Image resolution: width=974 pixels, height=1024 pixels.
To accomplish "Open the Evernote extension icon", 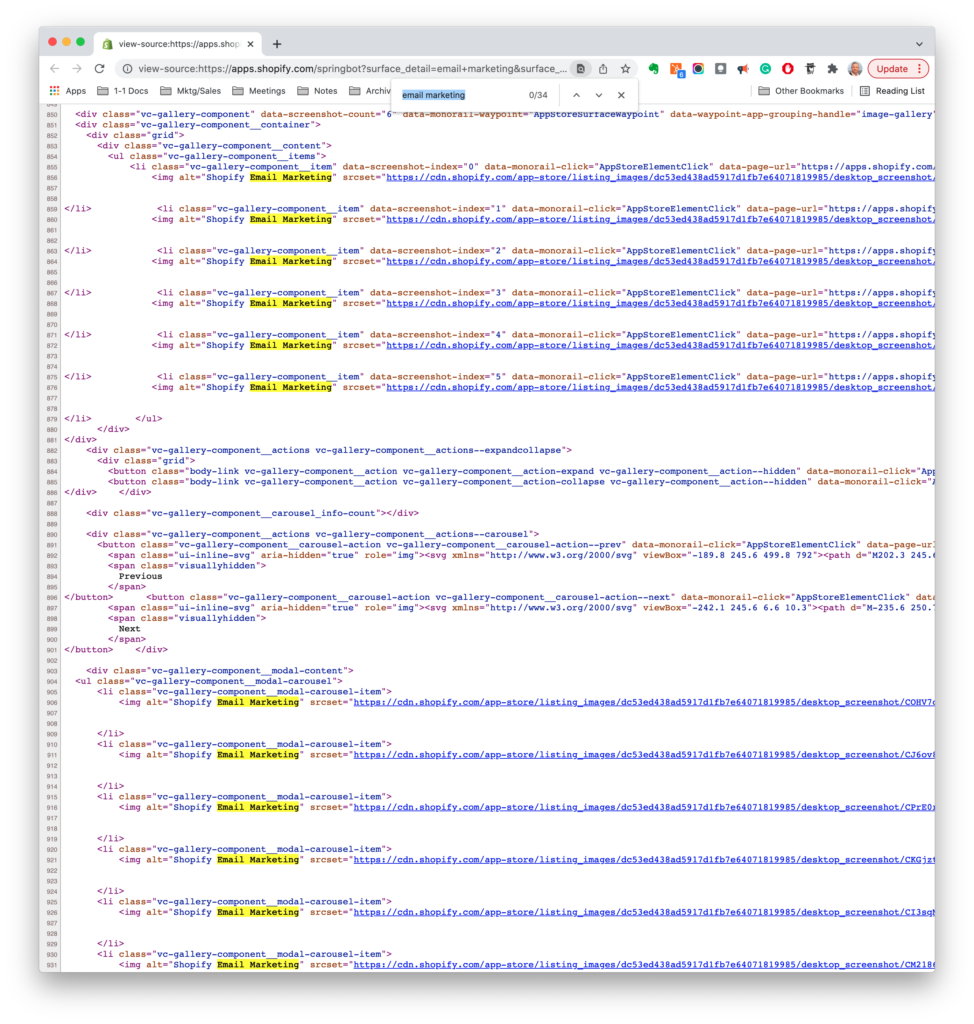I will tap(656, 68).
